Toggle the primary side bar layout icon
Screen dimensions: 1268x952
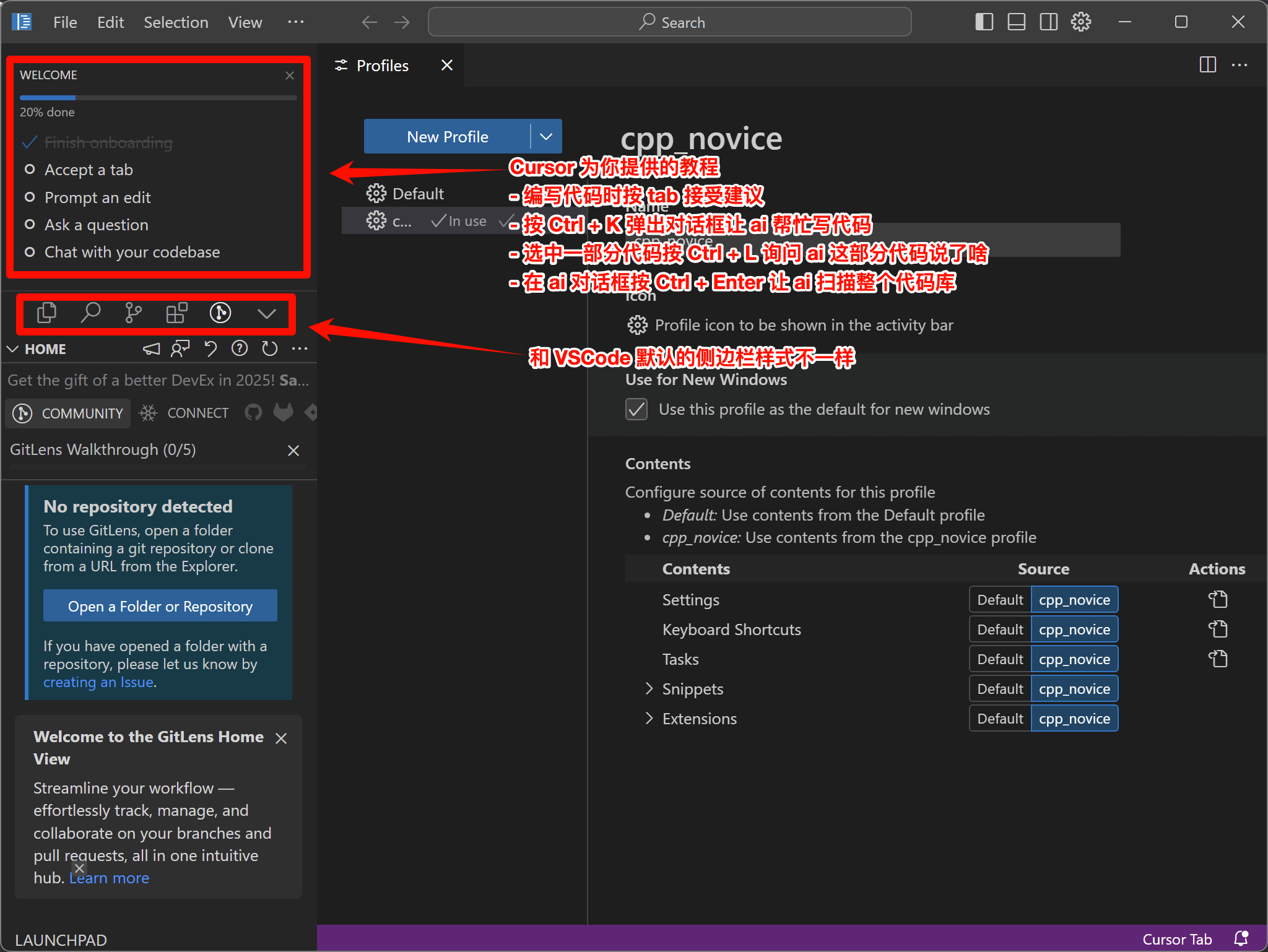(x=984, y=22)
